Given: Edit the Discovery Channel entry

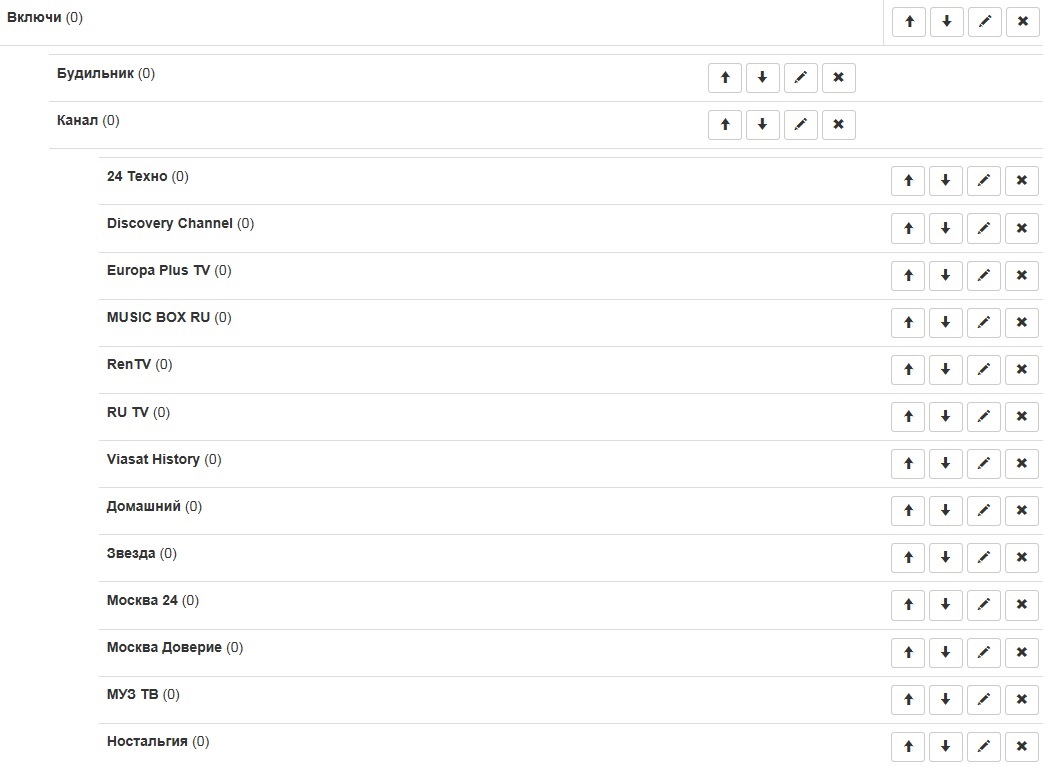Looking at the screenshot, I should [x=984, y=228].
